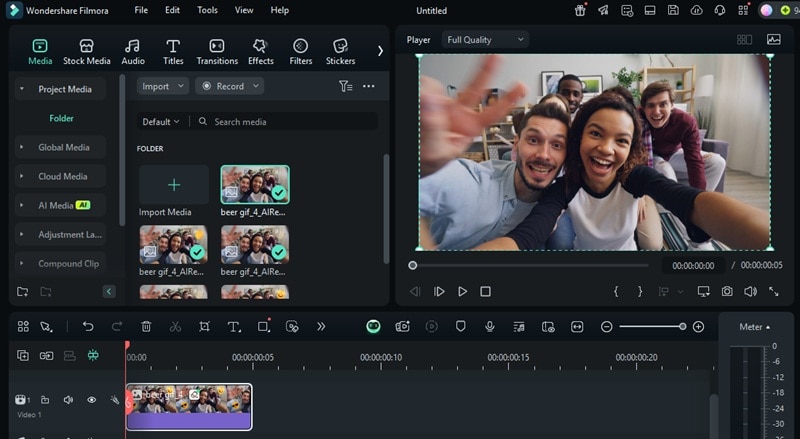Click the undo arrow in timeline toolbar
This screenshot has width=800, height=439.
(x=88, y=327)
